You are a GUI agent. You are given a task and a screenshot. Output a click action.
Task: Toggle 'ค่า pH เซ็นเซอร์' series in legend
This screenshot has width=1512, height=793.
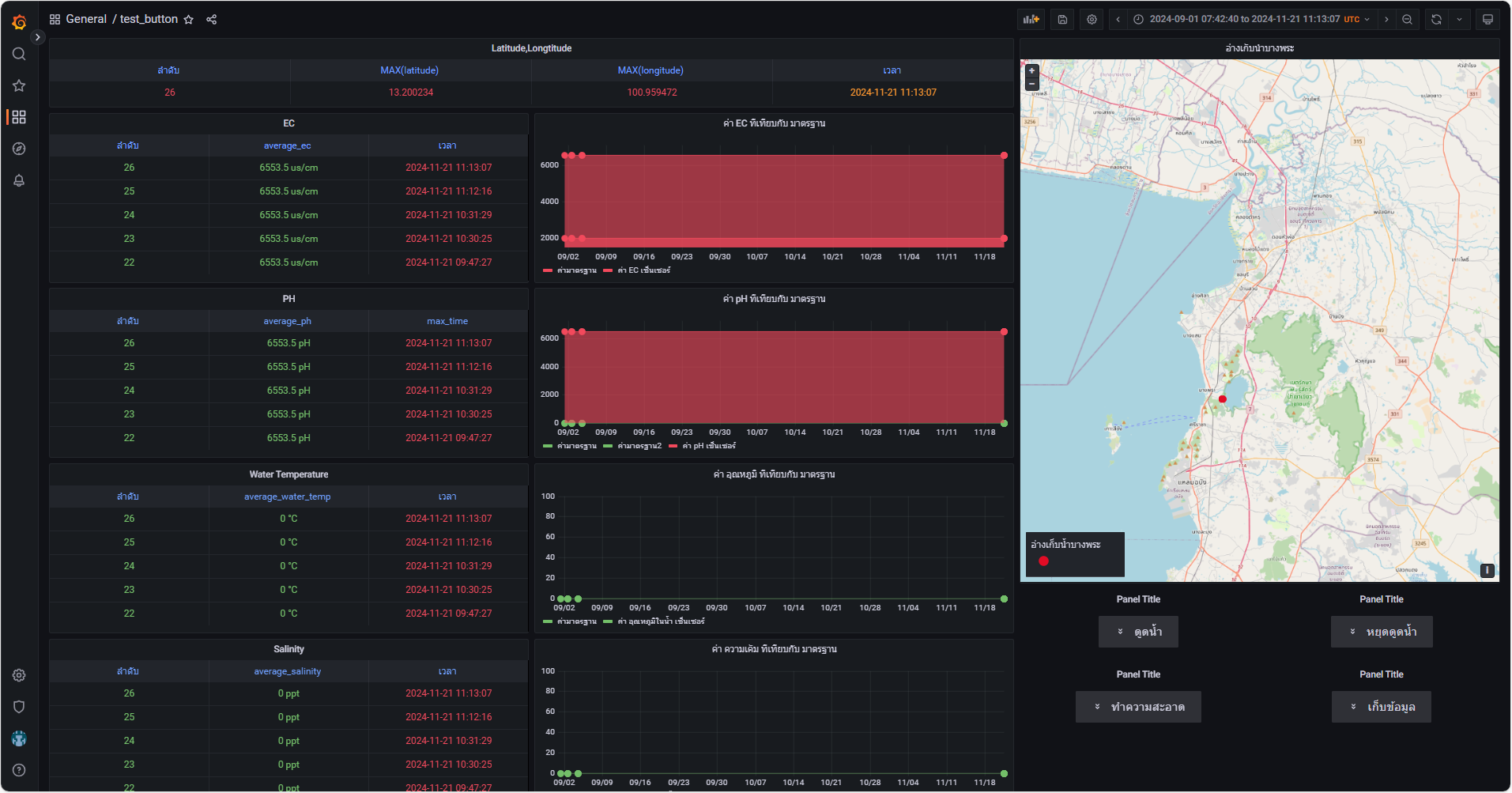coord(708,446)
